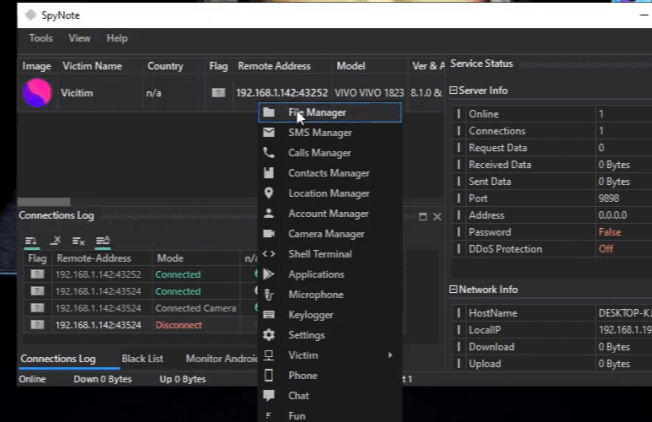Image resolution: width=652 pixels, height=422 pixels.
Task: Open the Tools menu
Action: point(41,38)
